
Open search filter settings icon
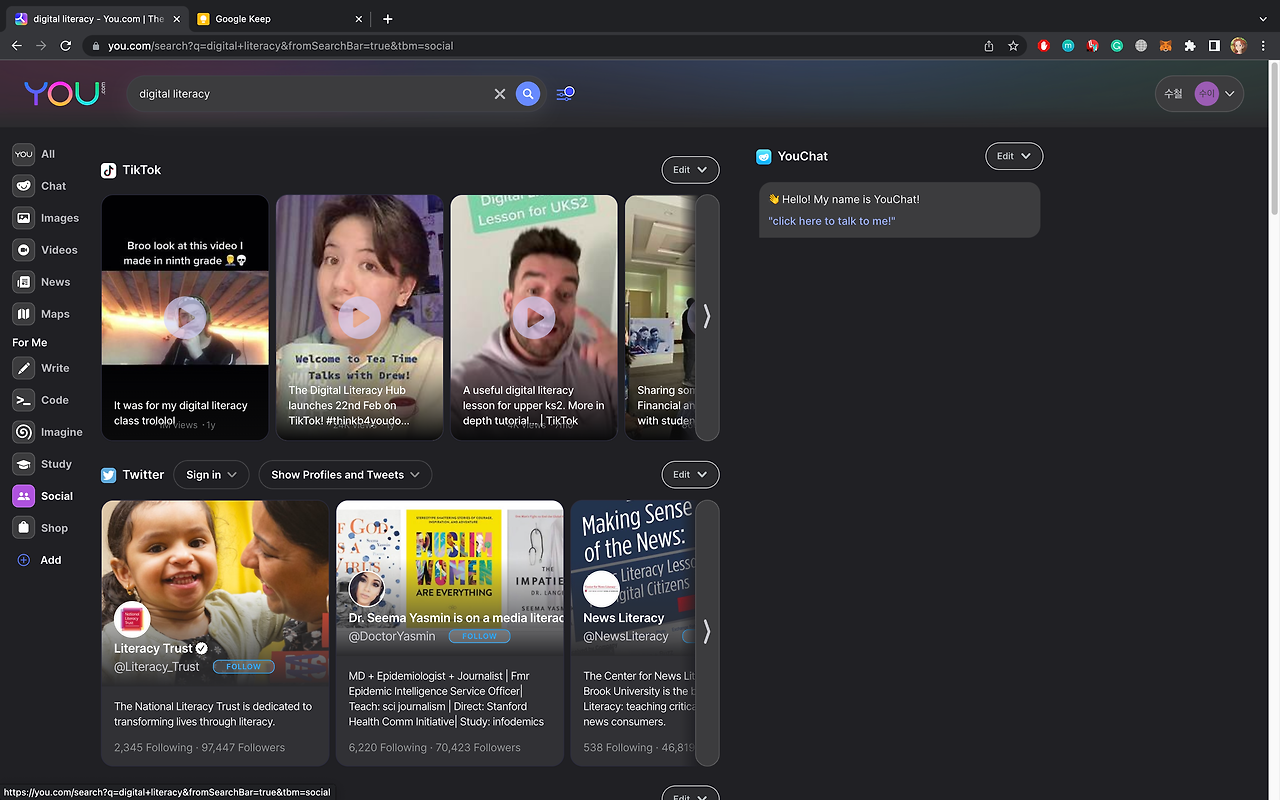coord(565,94)
